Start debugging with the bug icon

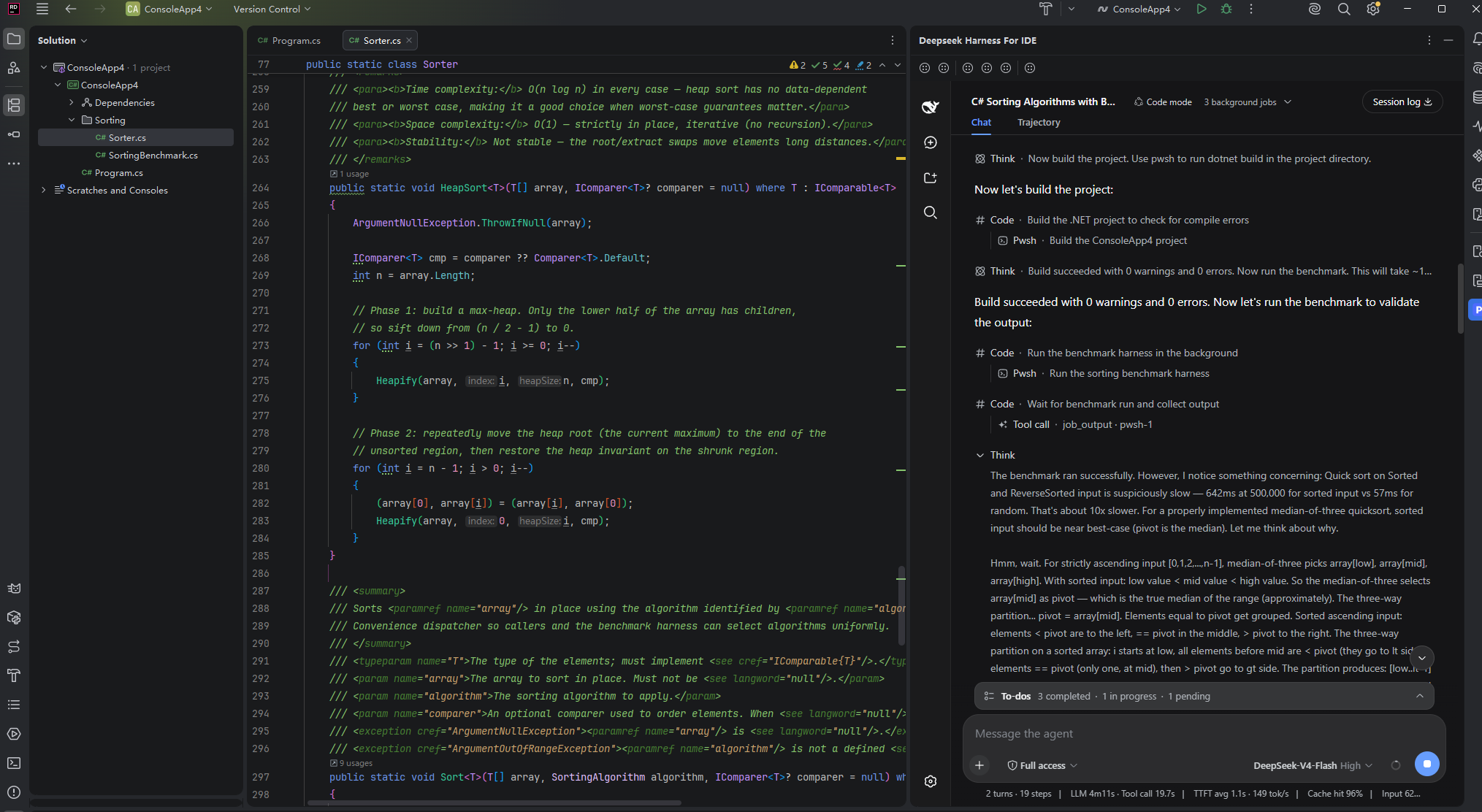pyautogui.click(x=1226, y=9)
